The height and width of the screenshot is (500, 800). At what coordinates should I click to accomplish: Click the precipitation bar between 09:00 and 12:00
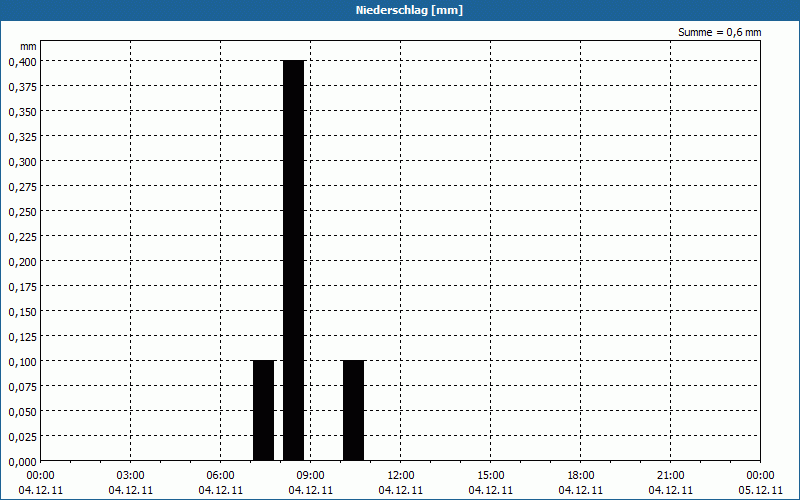point(354,410)
